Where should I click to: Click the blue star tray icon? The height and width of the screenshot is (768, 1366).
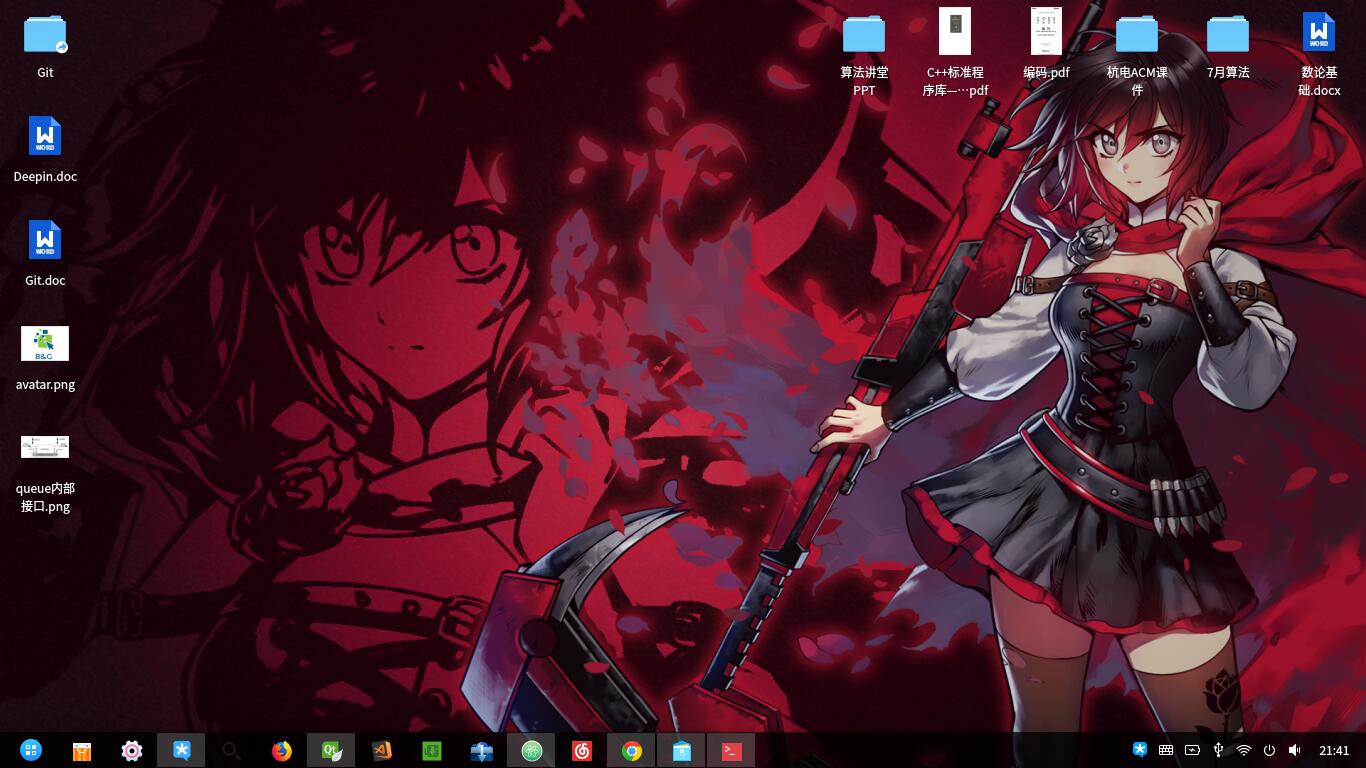[x=1140, y=750]
